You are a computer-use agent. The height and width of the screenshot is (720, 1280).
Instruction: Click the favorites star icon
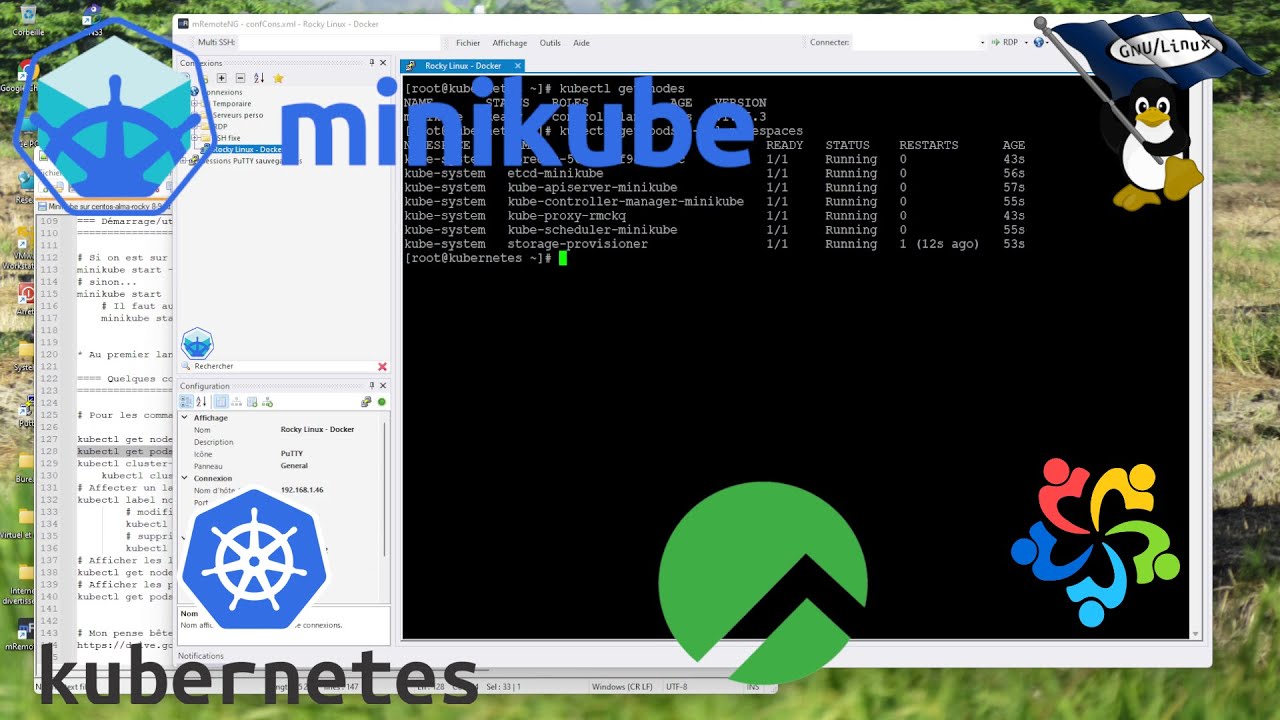tap(278, 78)
